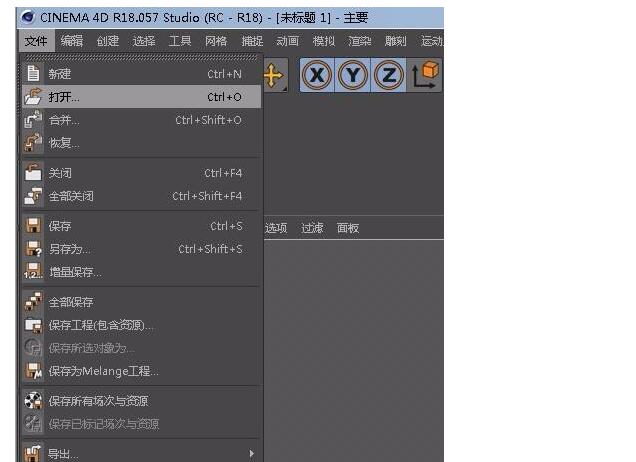Choose 全部保存 menu entry
Image resolution: width=636 pixels, height=462 pixels.
142,302
